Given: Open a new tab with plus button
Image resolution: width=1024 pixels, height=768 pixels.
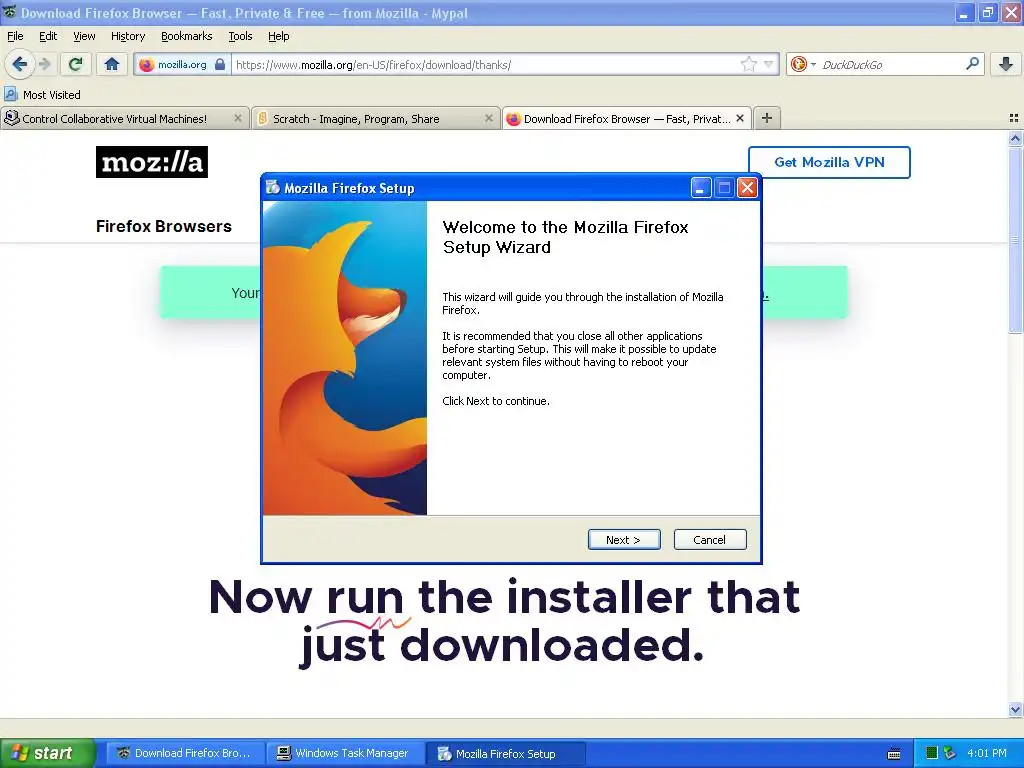Looking at the screenshot, I should pos(767,118).
